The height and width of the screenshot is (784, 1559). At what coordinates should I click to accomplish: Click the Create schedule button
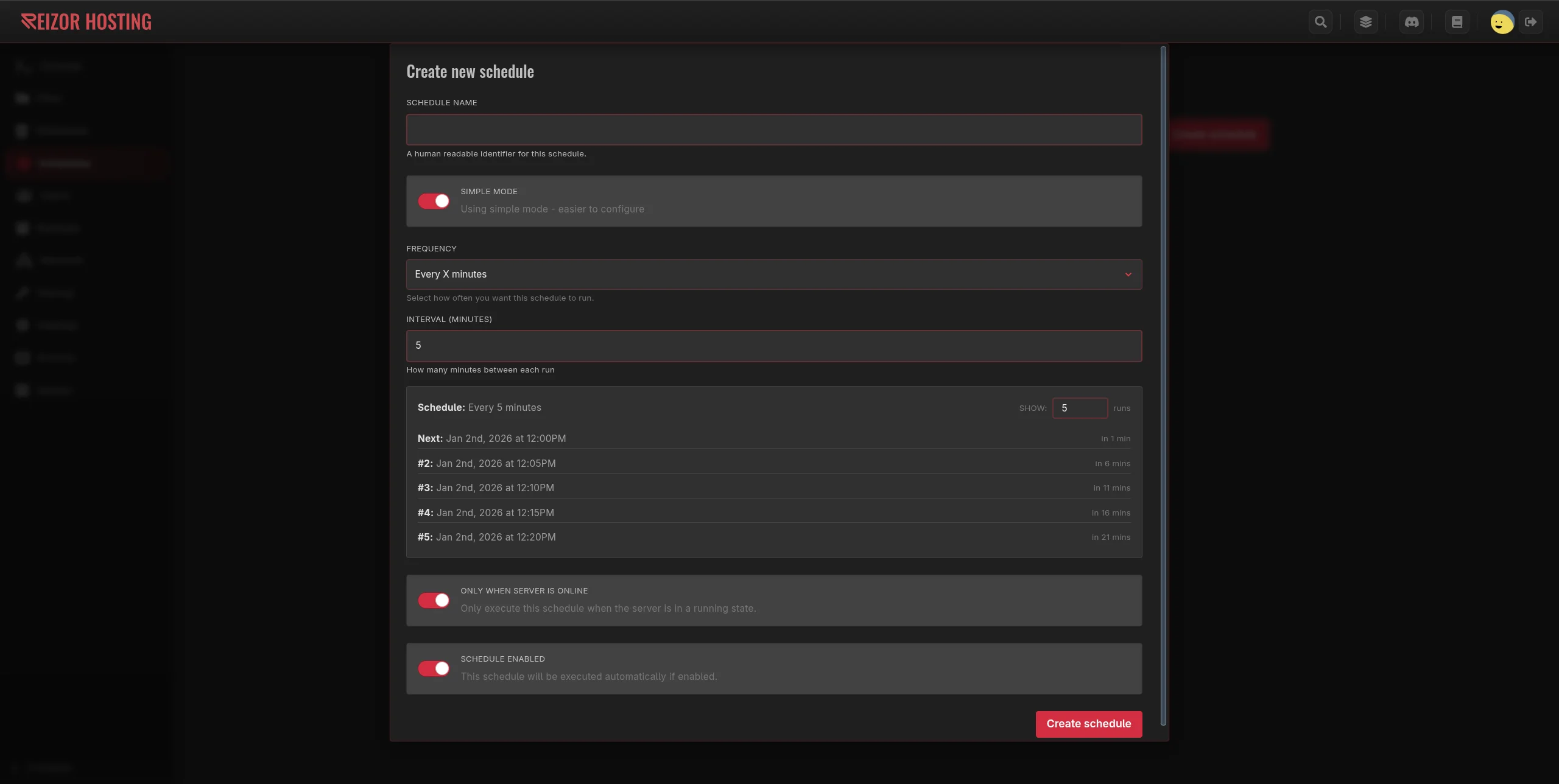pyautogui.click(x=1088, y=724)
